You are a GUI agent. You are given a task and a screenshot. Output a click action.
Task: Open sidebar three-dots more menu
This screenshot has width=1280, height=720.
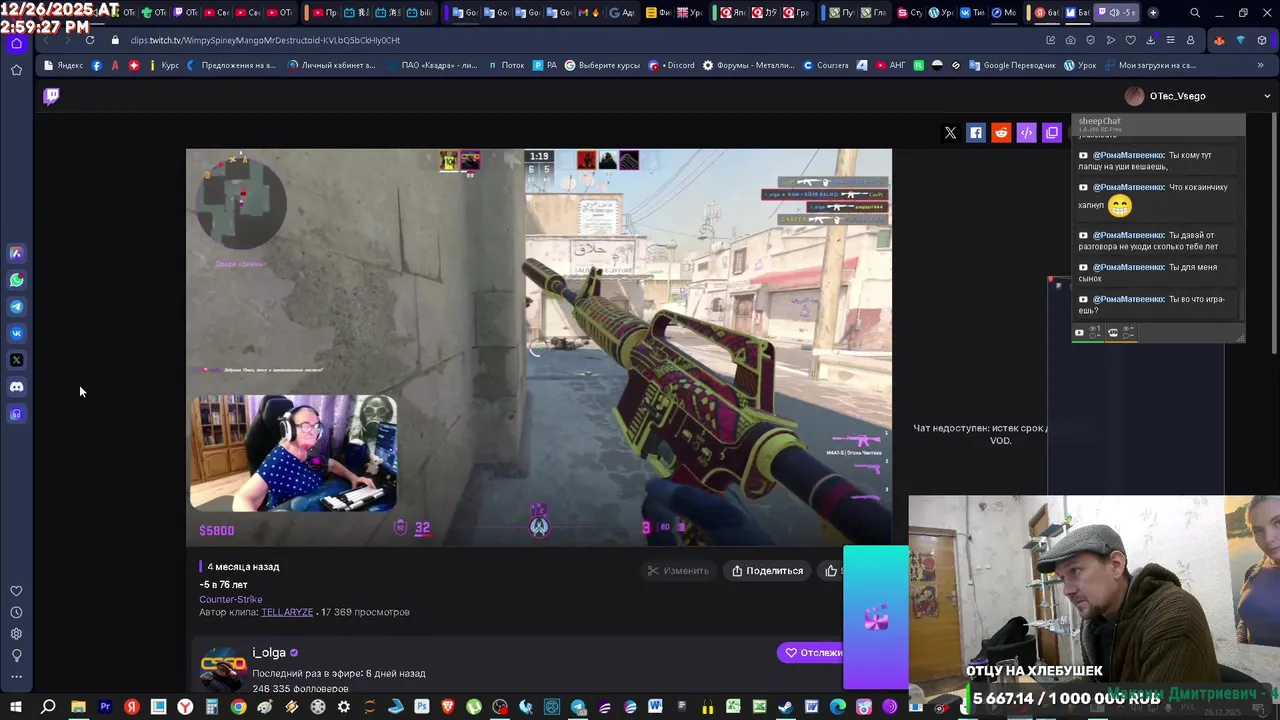click(16, 677)
